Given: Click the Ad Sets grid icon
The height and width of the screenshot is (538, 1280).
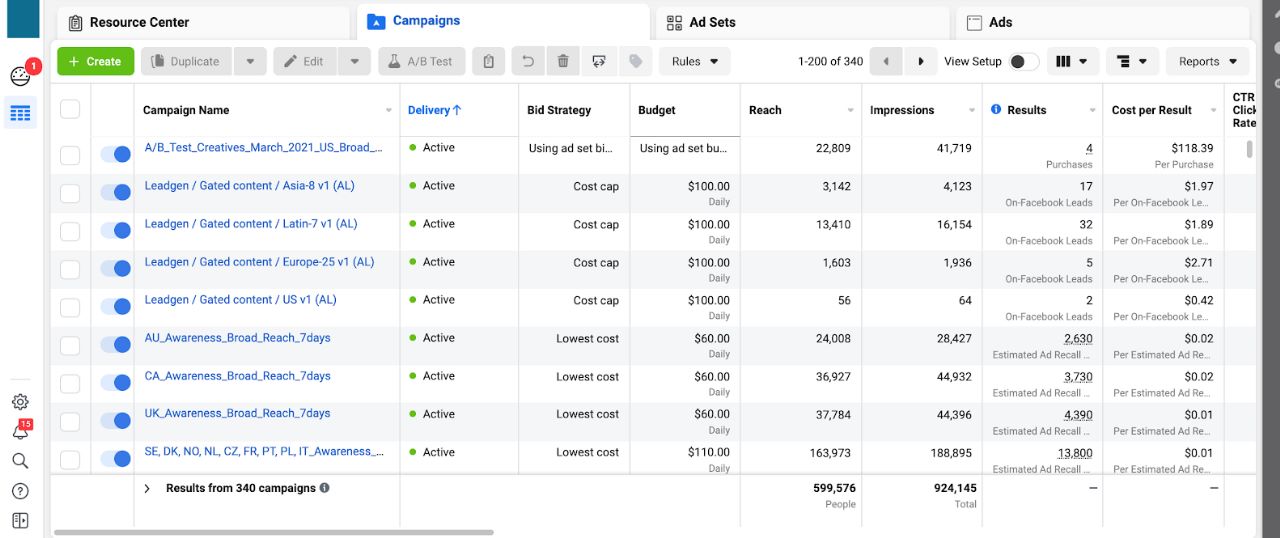Looking at the screenshot, I should point(674,22).
